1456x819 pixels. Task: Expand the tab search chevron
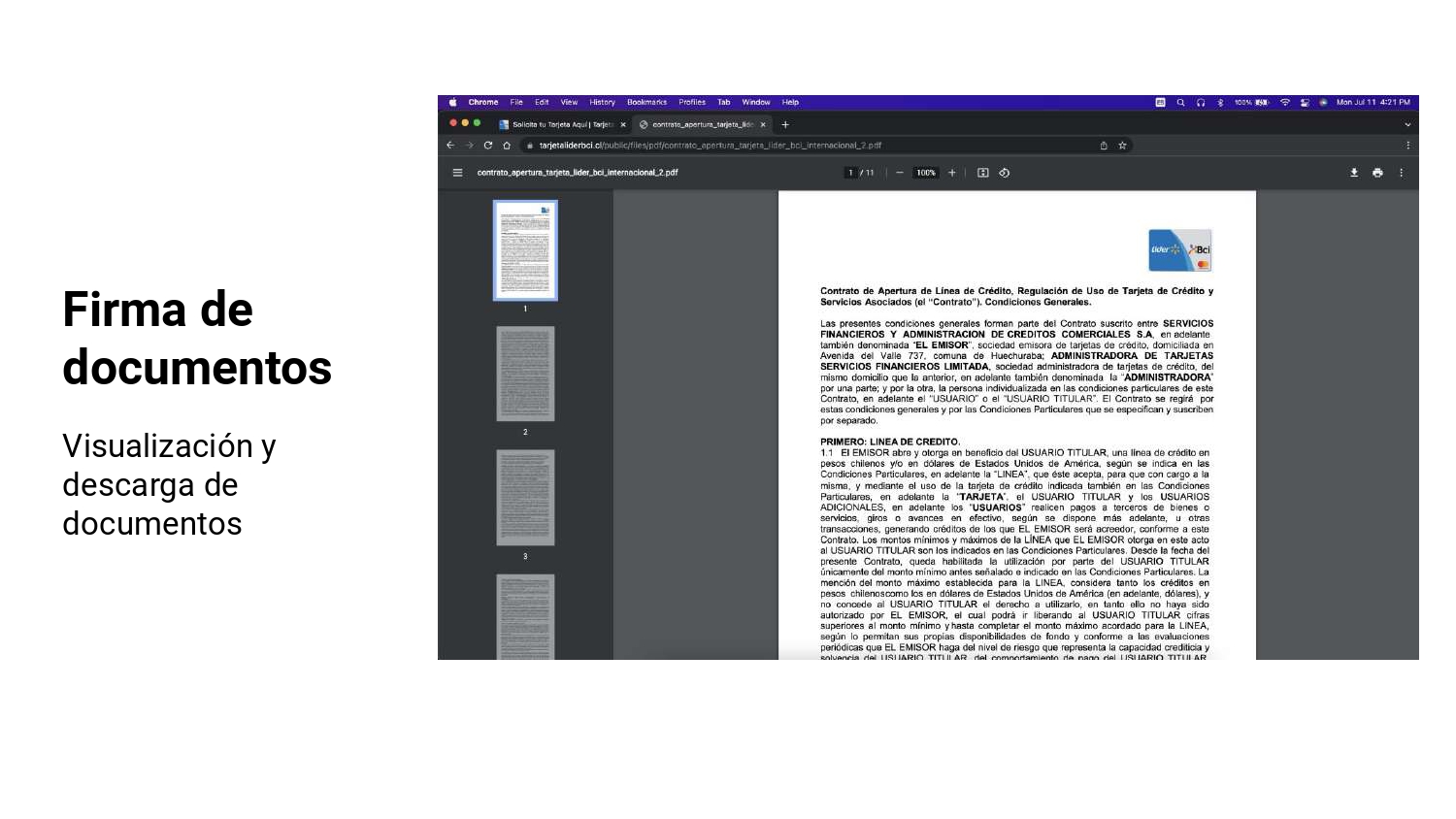pos(1407,124)
